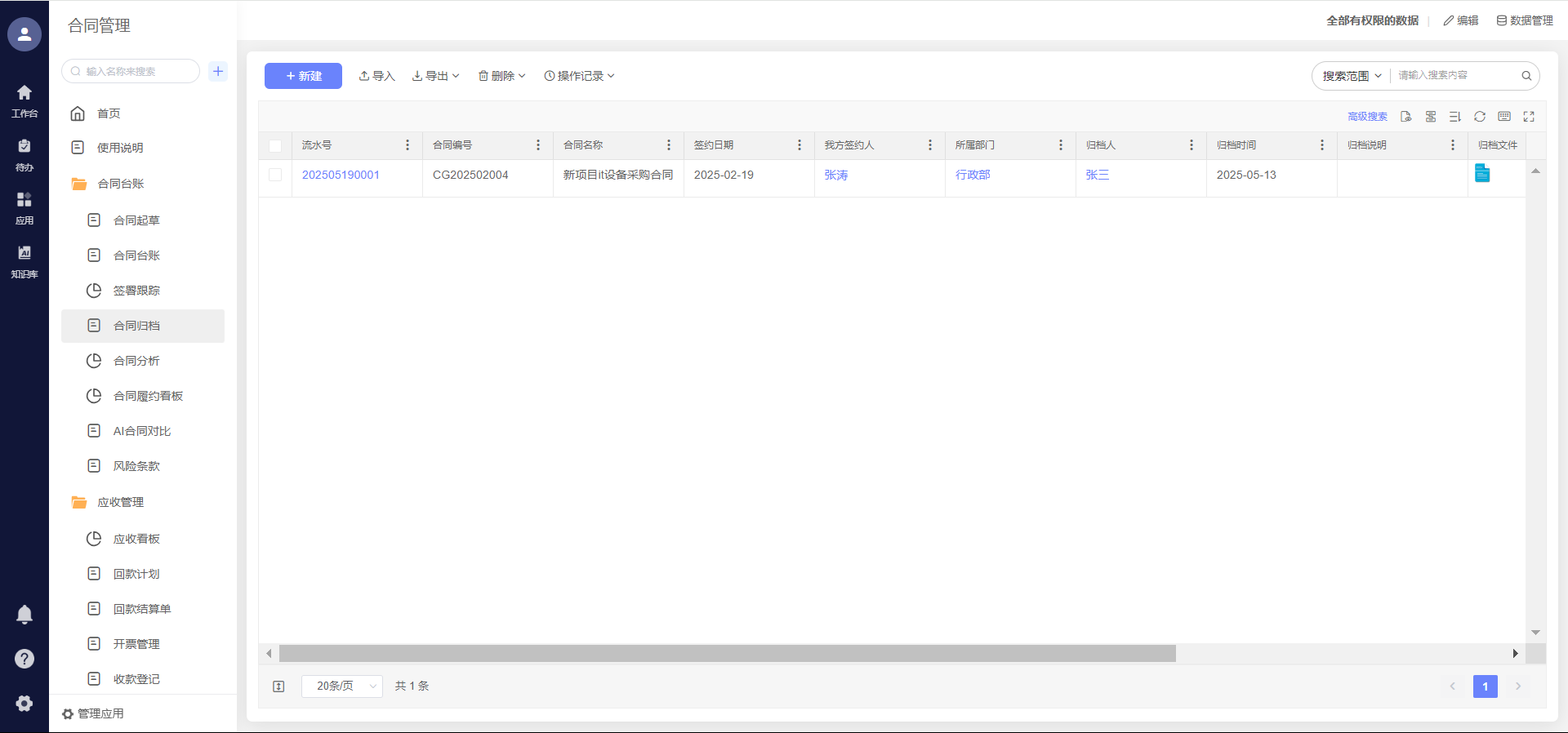The image size is (1568, 733).
Task: Click the 新建 button
Action: click(303, 76)
